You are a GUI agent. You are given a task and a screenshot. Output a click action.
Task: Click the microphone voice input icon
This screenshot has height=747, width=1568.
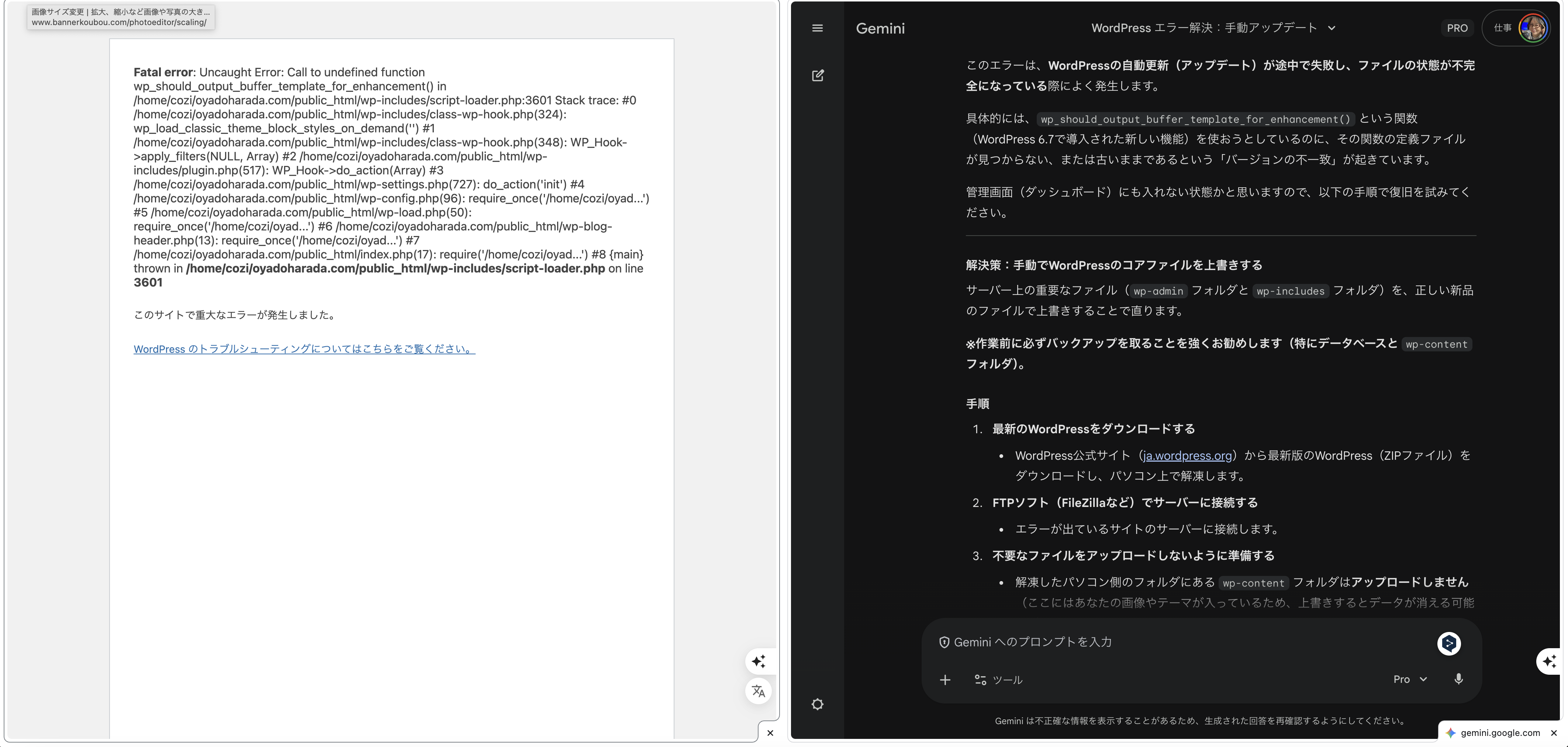pos(1458,679)
